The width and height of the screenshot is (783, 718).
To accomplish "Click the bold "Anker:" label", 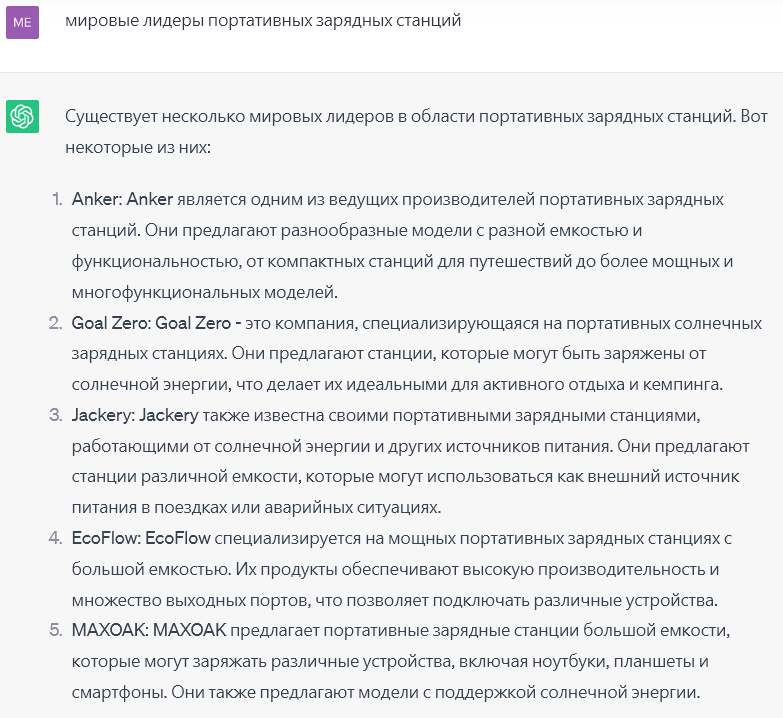I will click(97, 199).
